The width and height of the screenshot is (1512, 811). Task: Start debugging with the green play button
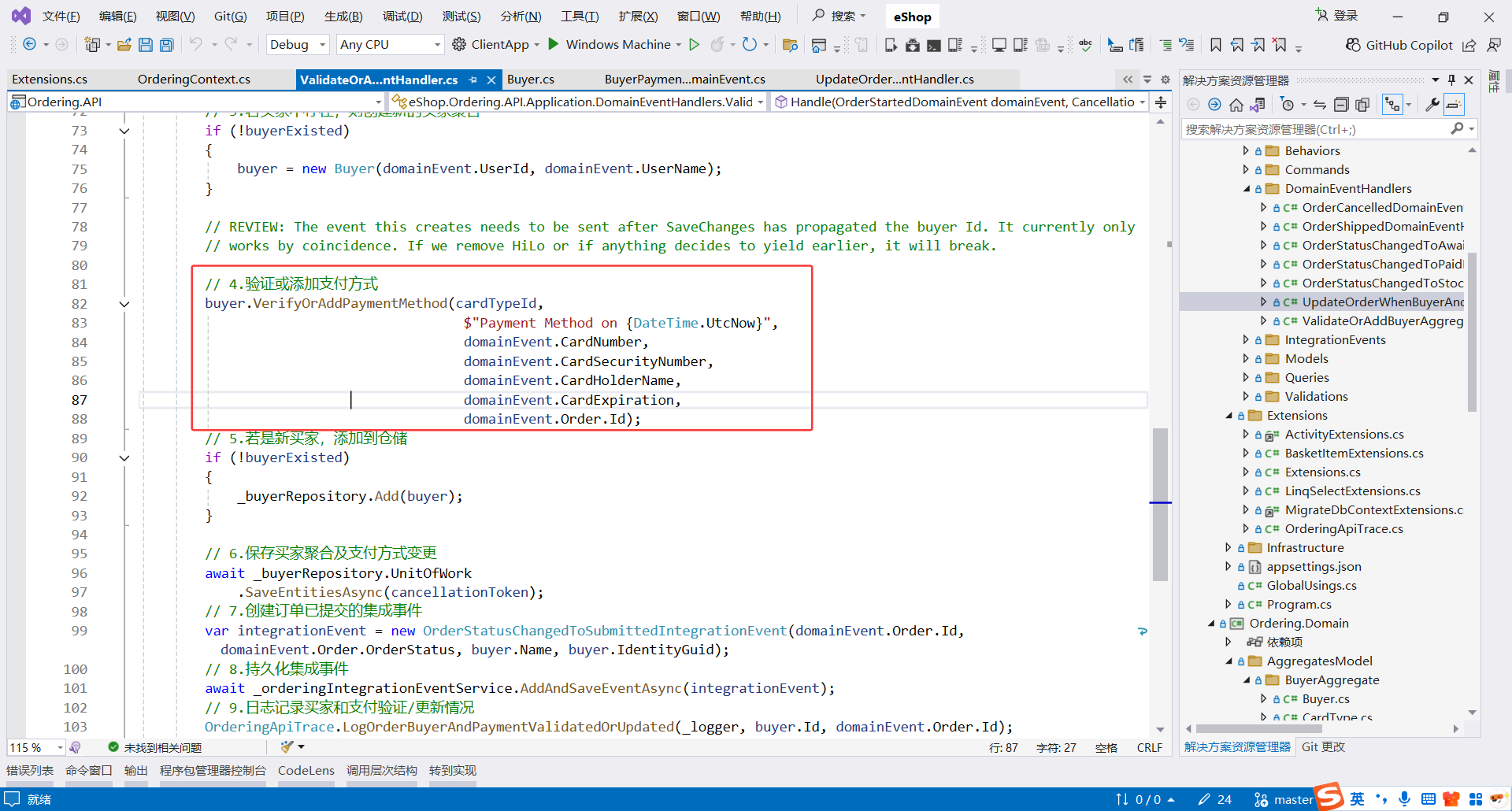(x=554, y=44)
